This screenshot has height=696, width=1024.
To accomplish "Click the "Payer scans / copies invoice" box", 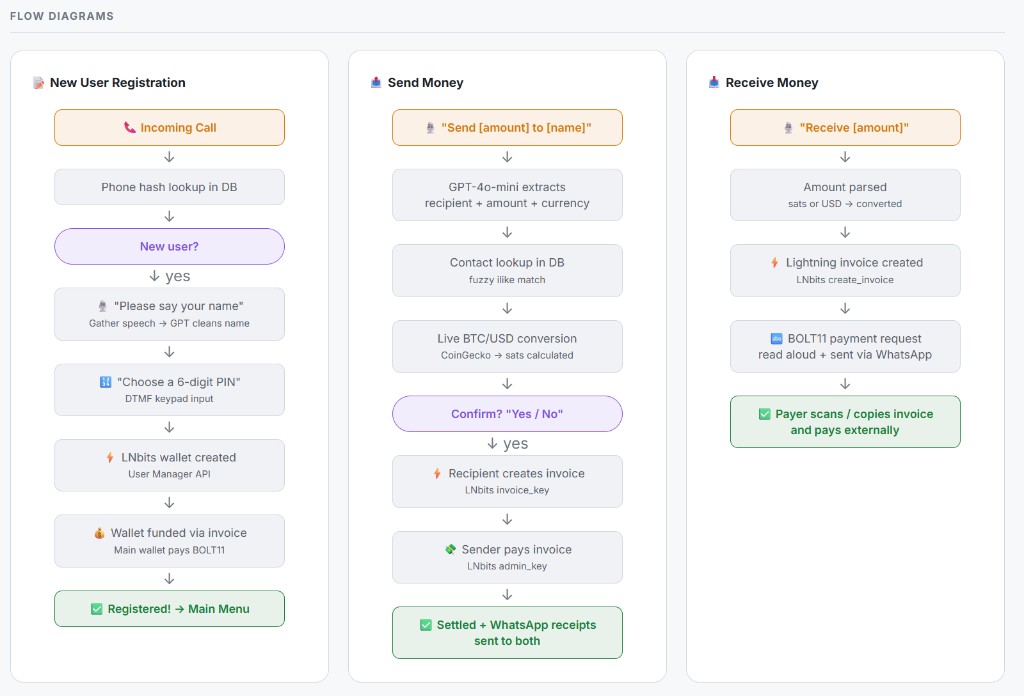I will (845, 422).
